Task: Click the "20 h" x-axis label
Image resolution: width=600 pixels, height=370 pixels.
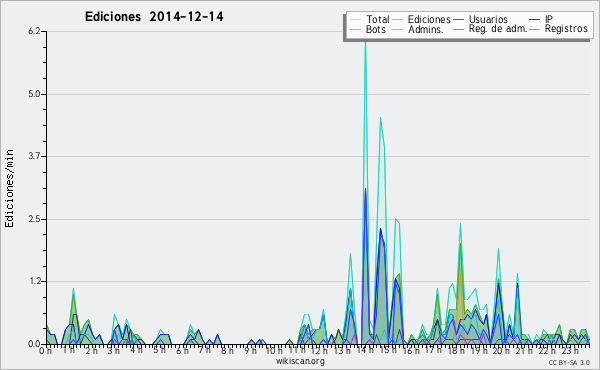Action: (x=501, y=350)
